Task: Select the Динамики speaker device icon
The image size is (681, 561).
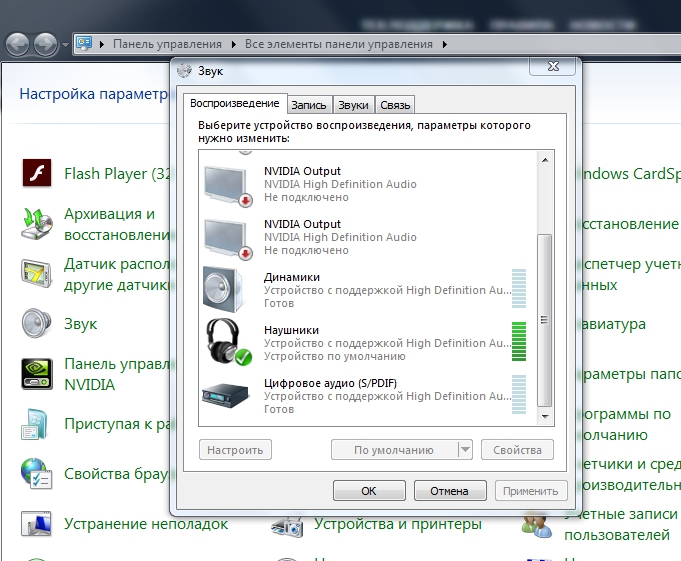Action: pos(223,290)
